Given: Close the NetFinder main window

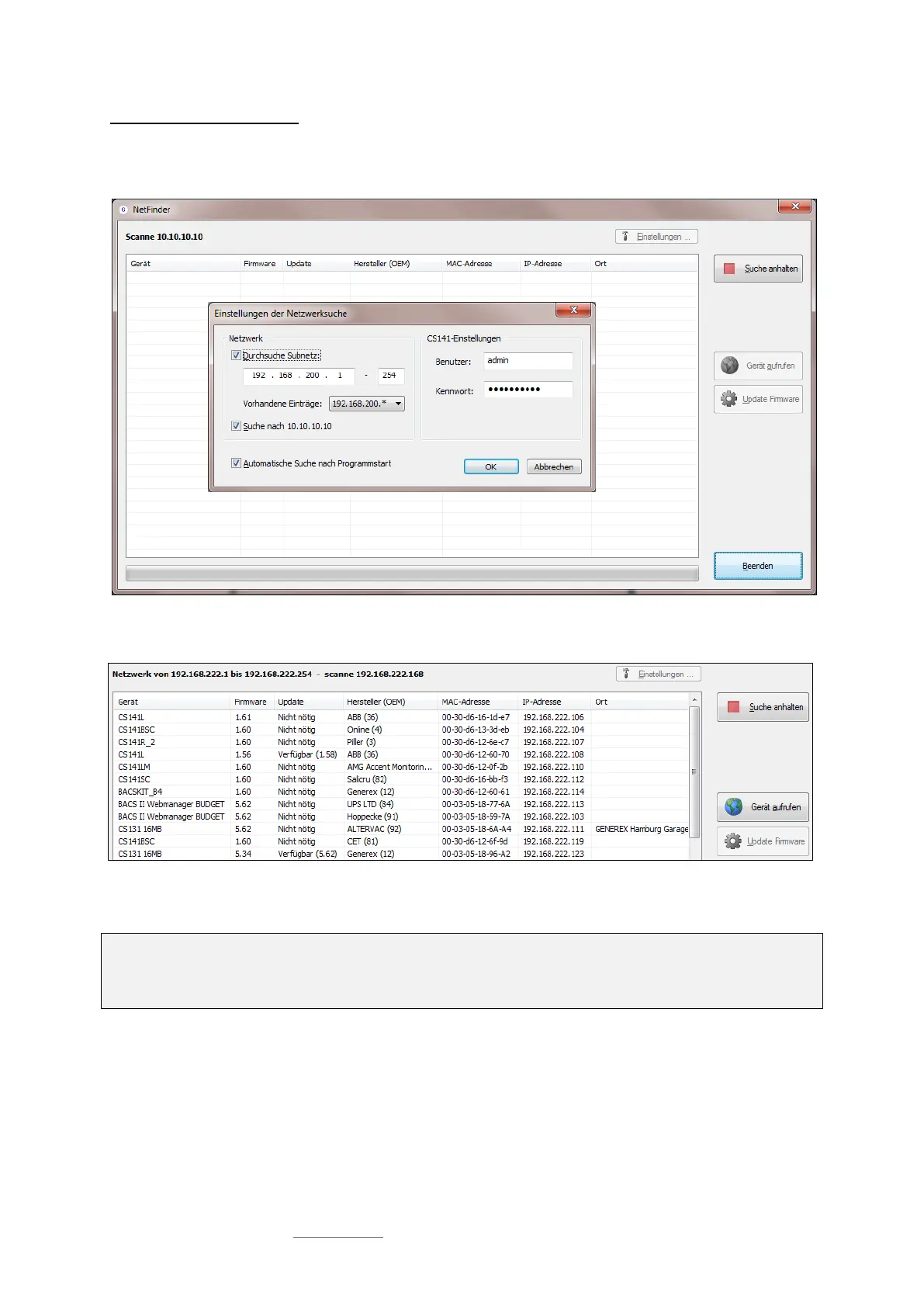Looking at the screenshot, I should pyautogui.click(x=795, y=206).
